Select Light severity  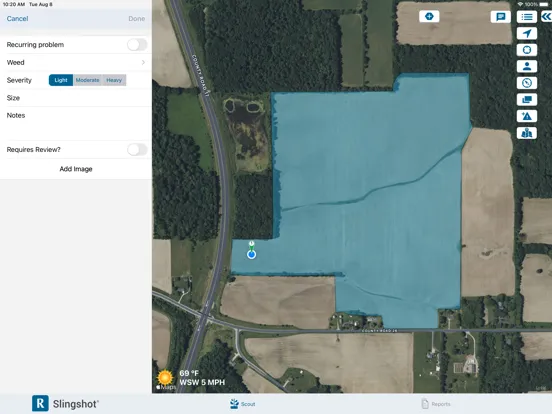click(61, 80)
